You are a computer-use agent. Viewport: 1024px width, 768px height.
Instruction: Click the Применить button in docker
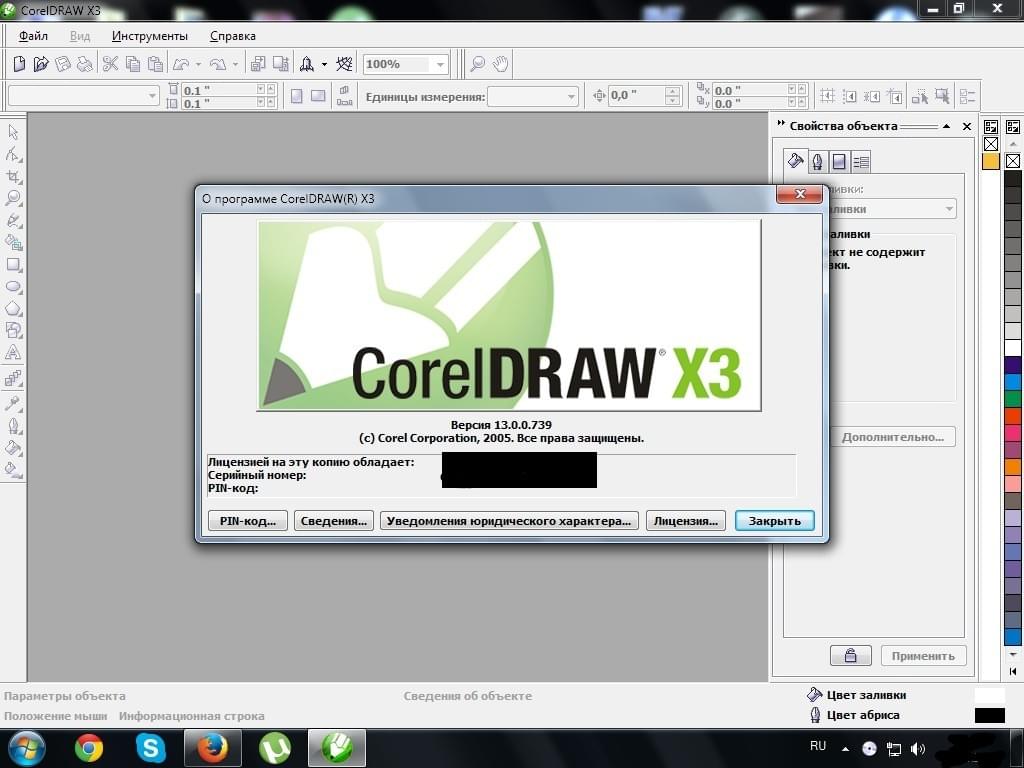pyautogui.click(x=923, y=656)
